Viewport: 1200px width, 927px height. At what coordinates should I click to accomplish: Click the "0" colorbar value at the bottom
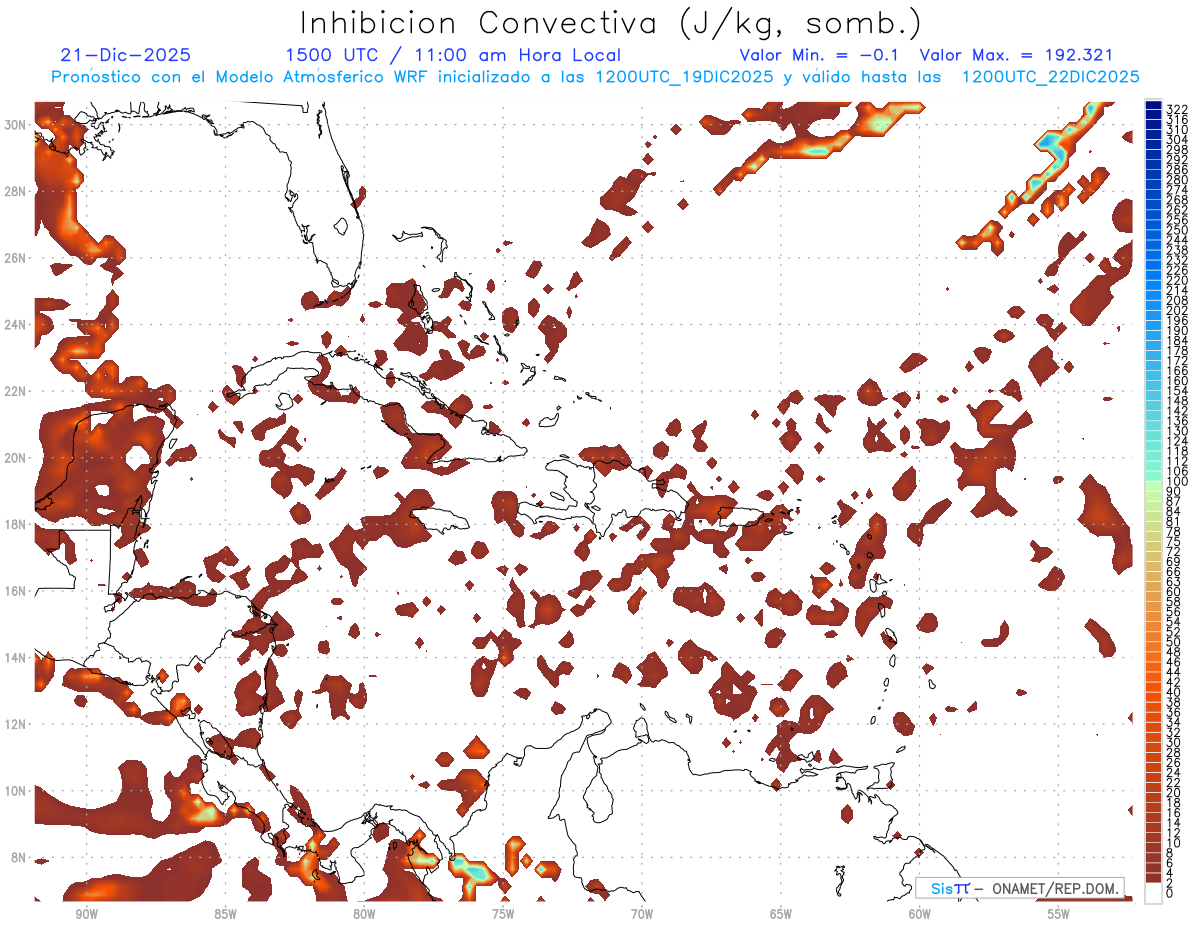coord(1170,894)
